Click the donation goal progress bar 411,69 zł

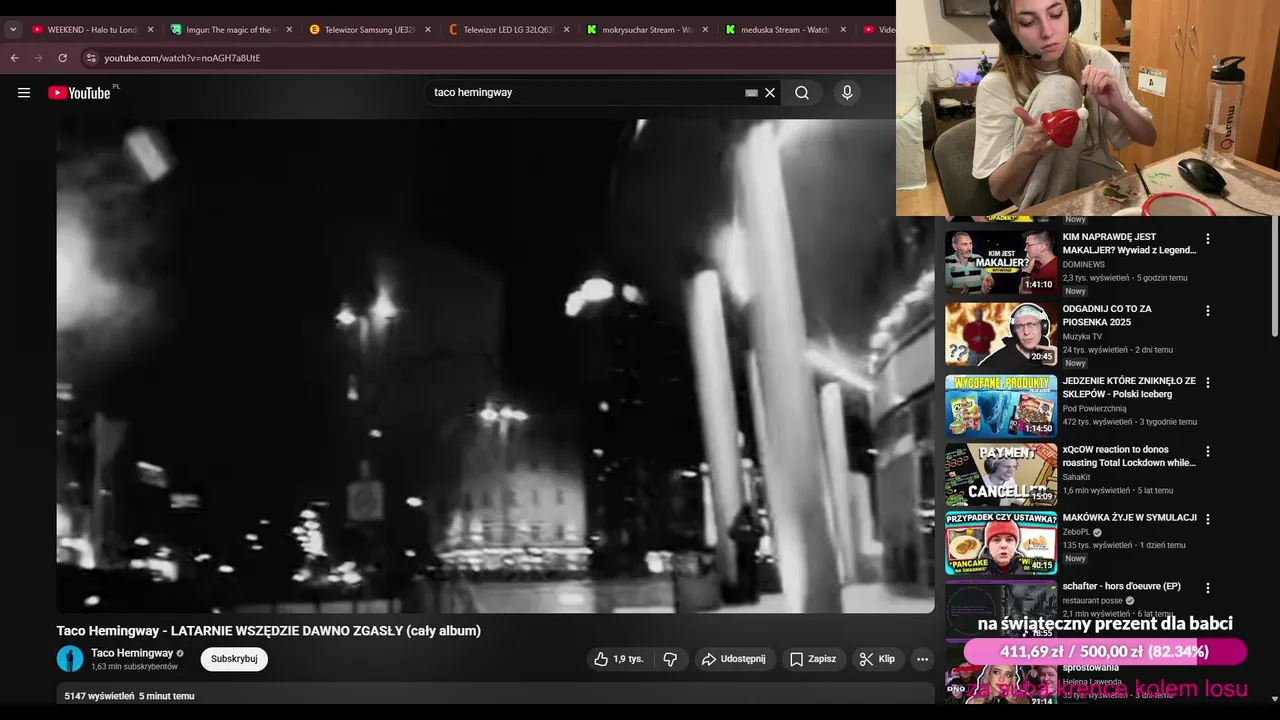point(1104,652)
